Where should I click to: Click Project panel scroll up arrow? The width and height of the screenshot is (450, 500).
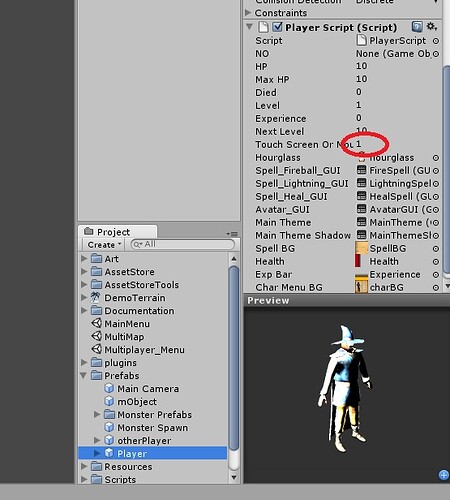coord(234,259)
